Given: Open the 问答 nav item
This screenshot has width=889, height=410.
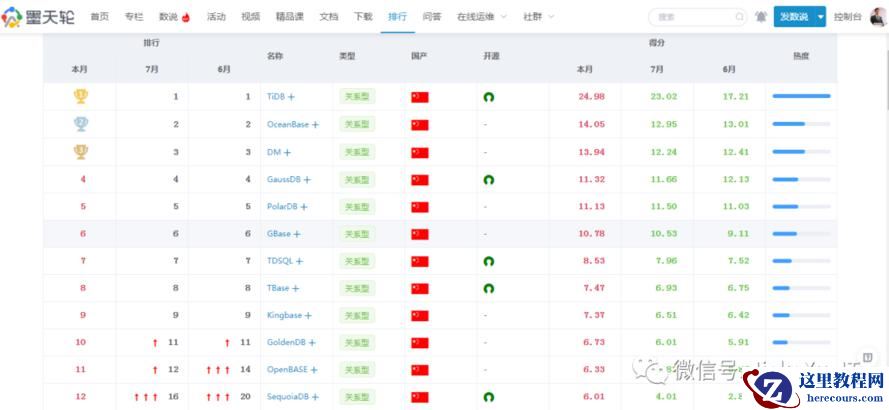Looking at the screenshot, I should [x=432, y=17].
